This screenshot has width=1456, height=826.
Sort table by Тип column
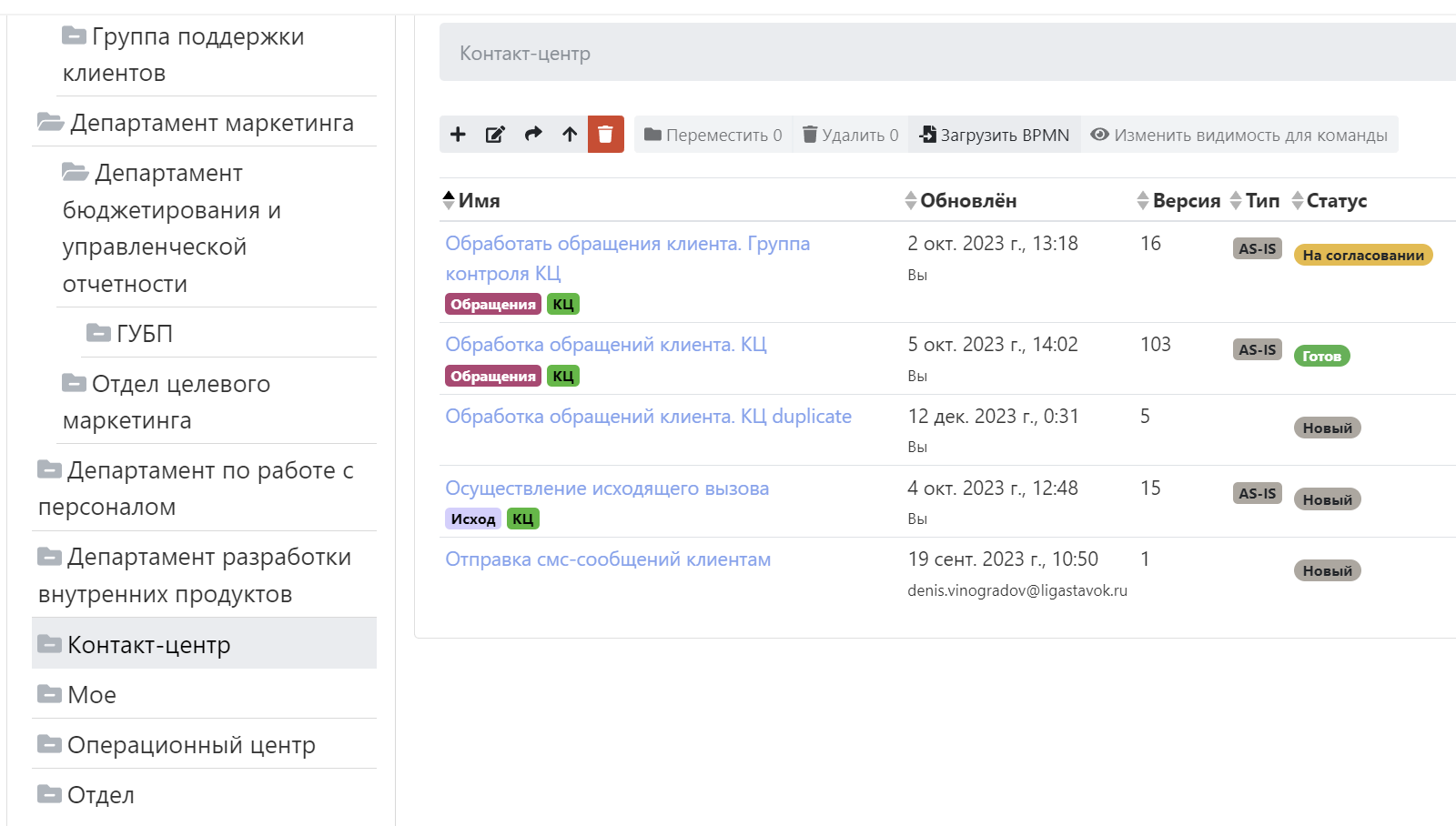[1255, 200]
